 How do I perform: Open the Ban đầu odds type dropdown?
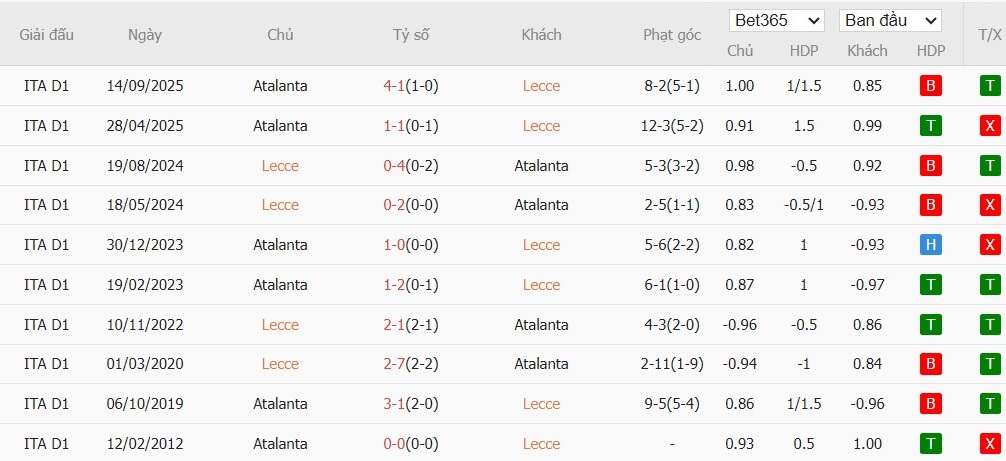coord(890,20)
